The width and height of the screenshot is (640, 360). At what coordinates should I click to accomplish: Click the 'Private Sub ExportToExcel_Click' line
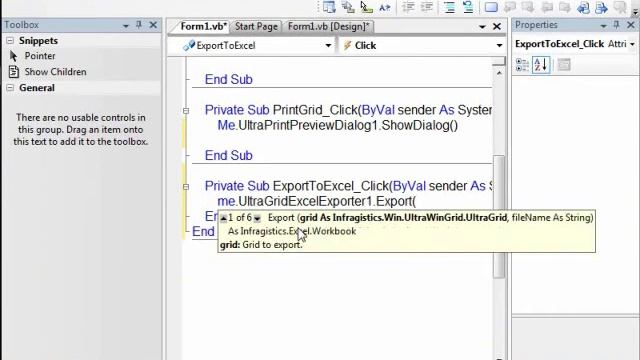coord(348,186)
